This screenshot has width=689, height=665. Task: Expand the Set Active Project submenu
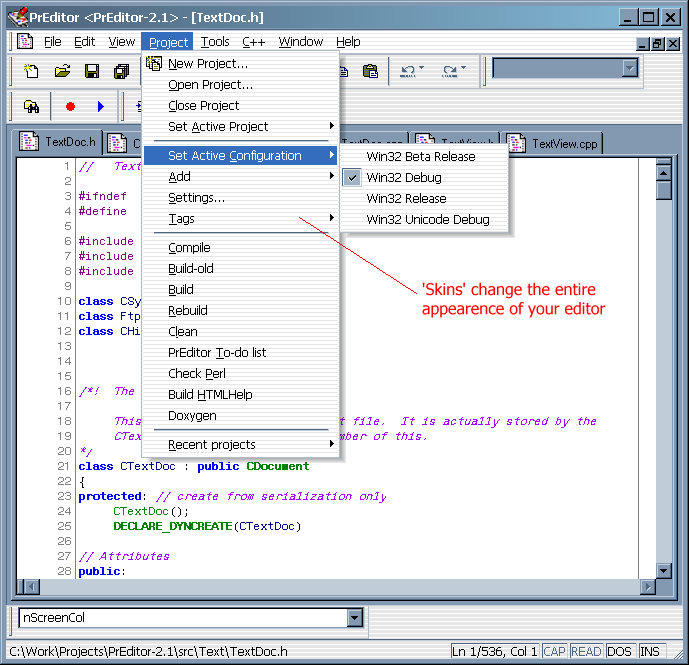pos(240,127)
